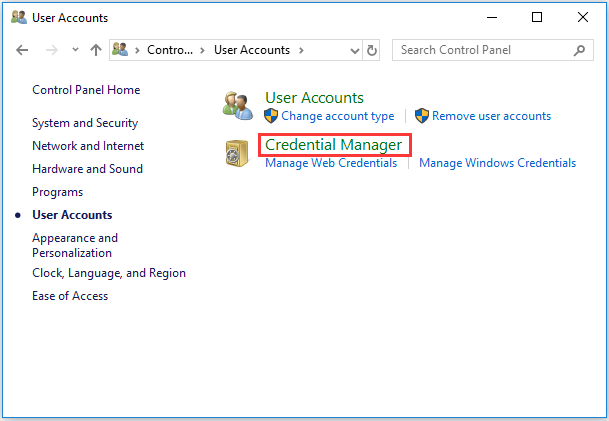609x421 pixels.
Task: Click the title bar User Accounts icon
Action: [19, 17]
